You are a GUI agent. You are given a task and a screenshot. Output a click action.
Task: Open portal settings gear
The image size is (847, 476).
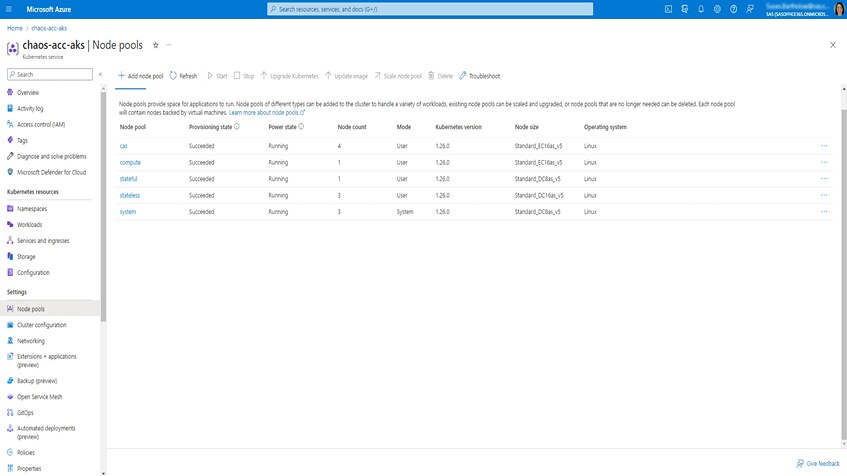[717, 9]
